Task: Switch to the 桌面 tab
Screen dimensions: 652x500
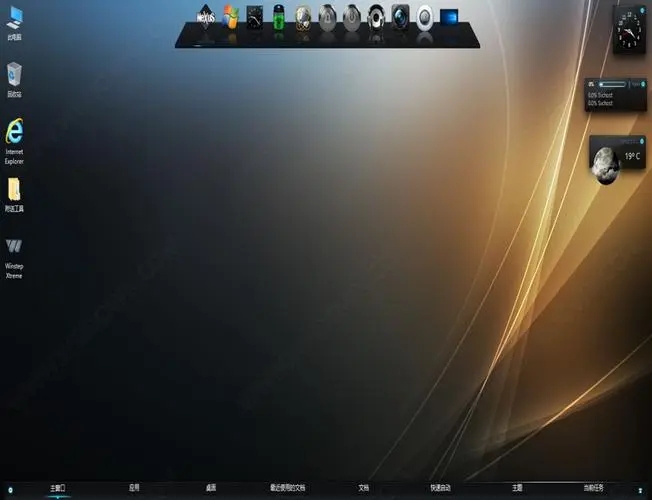Action: 211,488
